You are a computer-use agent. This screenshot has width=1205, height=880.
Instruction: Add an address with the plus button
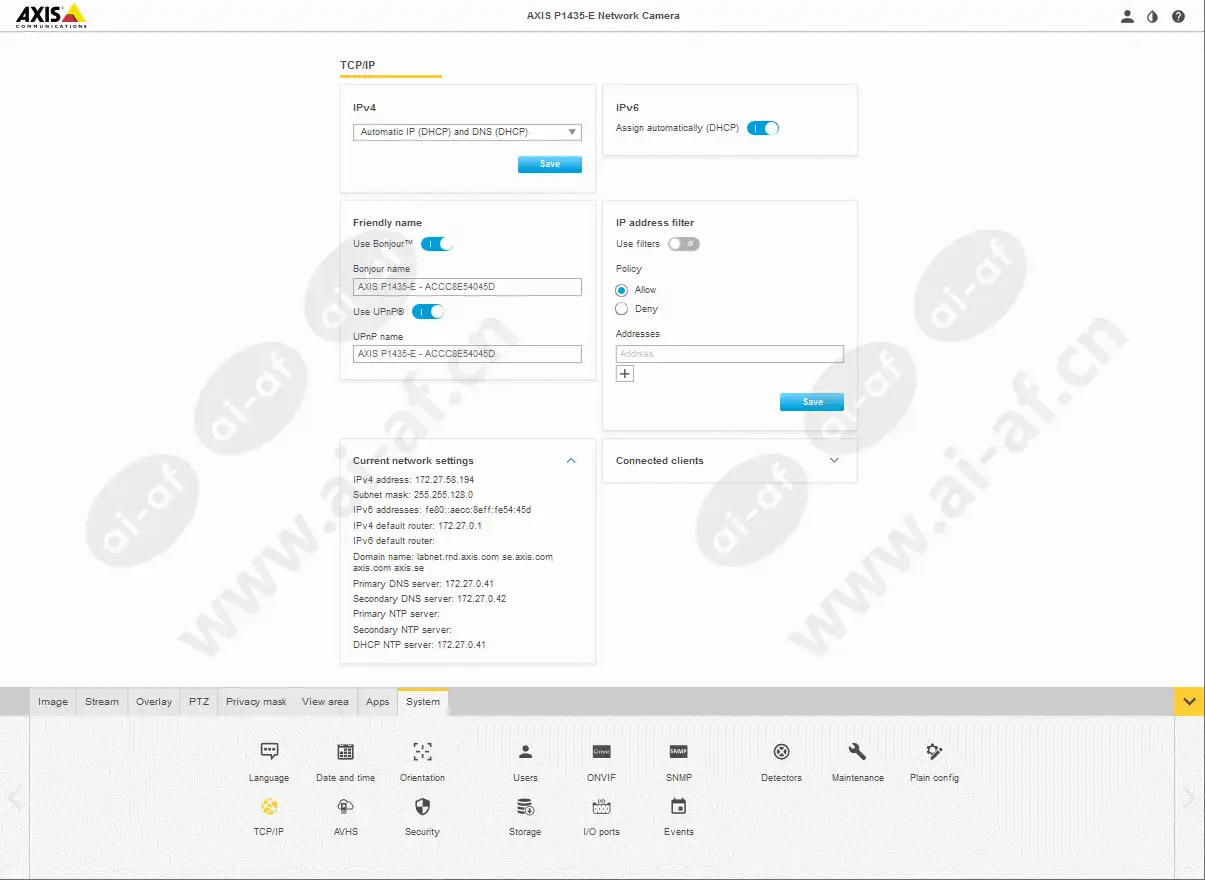point(625,373)
